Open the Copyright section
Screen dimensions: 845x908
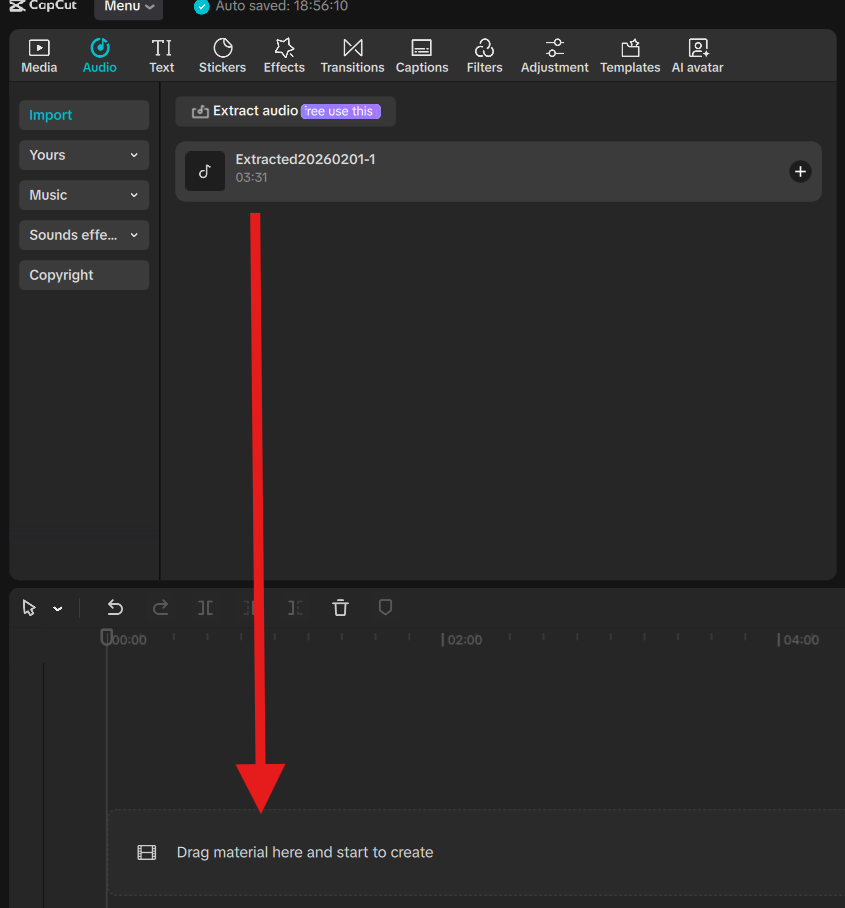tap(84, 274)
